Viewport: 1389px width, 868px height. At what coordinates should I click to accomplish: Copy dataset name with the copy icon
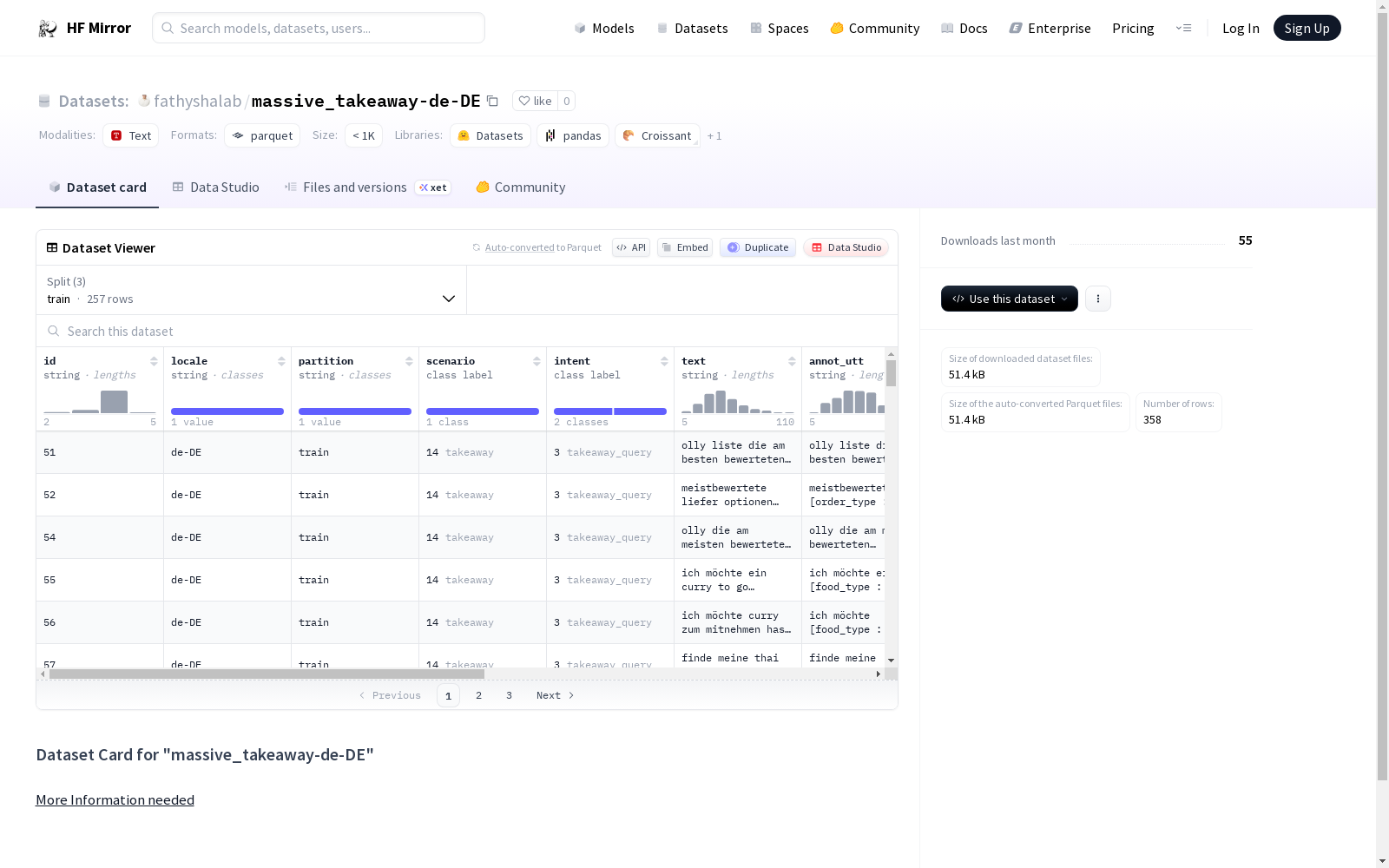click(x=492, y=101)
